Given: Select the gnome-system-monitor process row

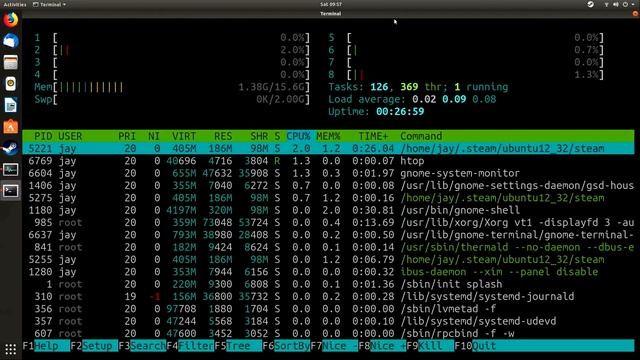Looking at the screenshot, I should pyautogui.click(x=328, y=173).
